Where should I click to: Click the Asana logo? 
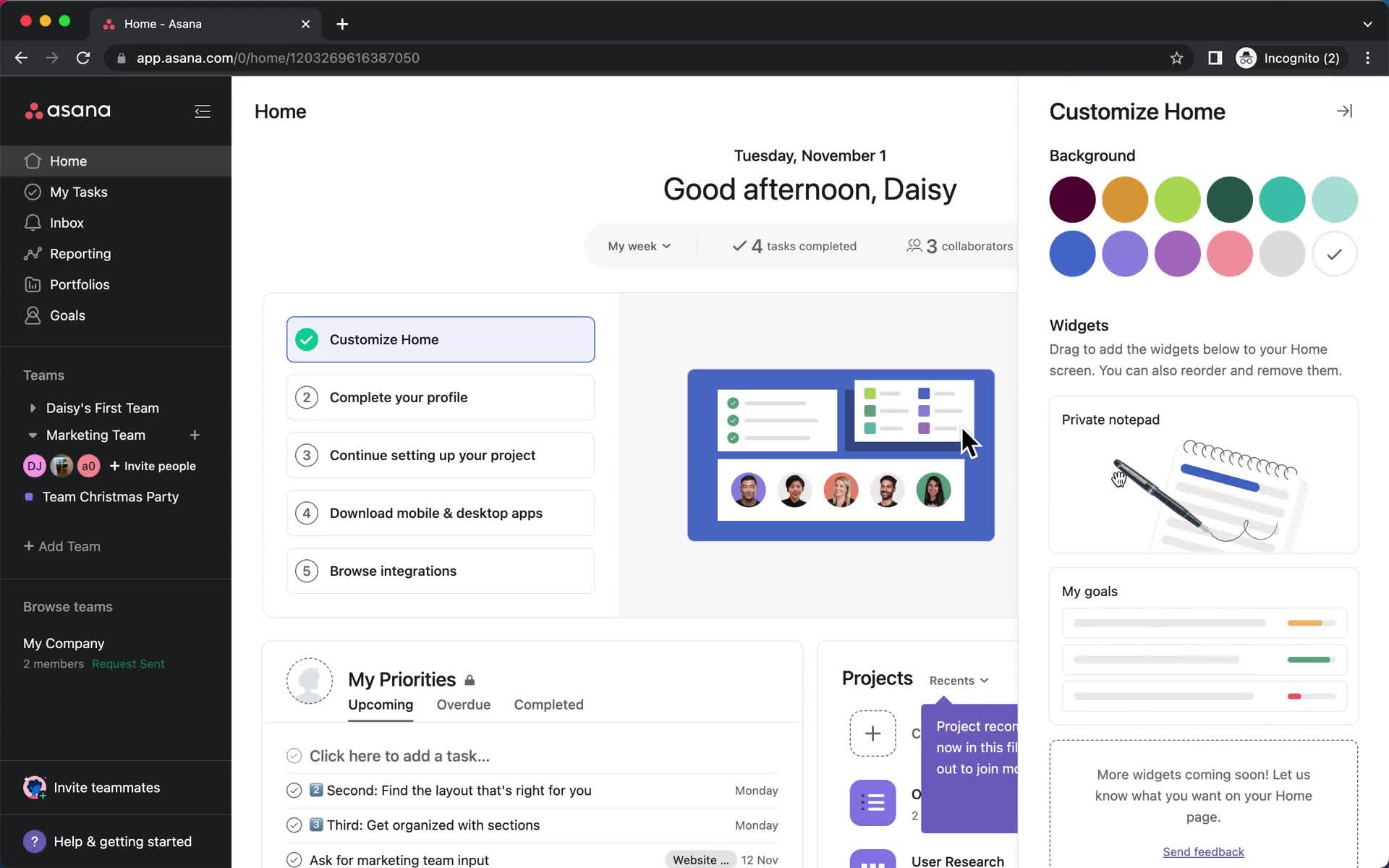pos(68,111)
